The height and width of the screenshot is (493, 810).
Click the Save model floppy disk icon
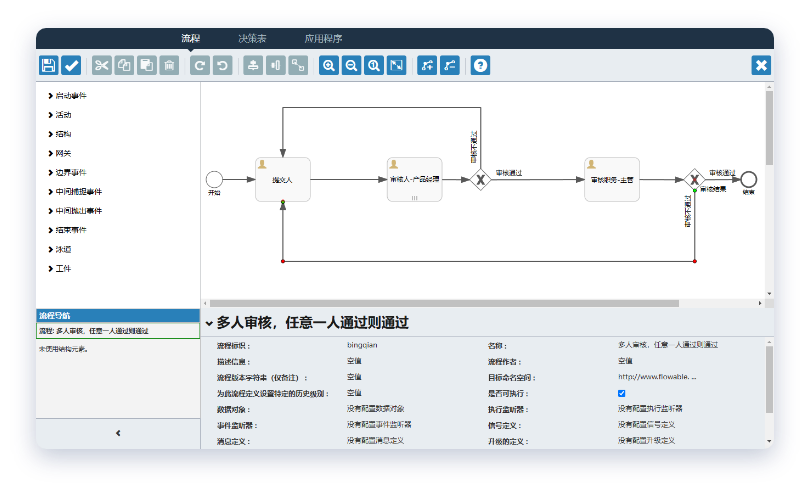(48, 65)
